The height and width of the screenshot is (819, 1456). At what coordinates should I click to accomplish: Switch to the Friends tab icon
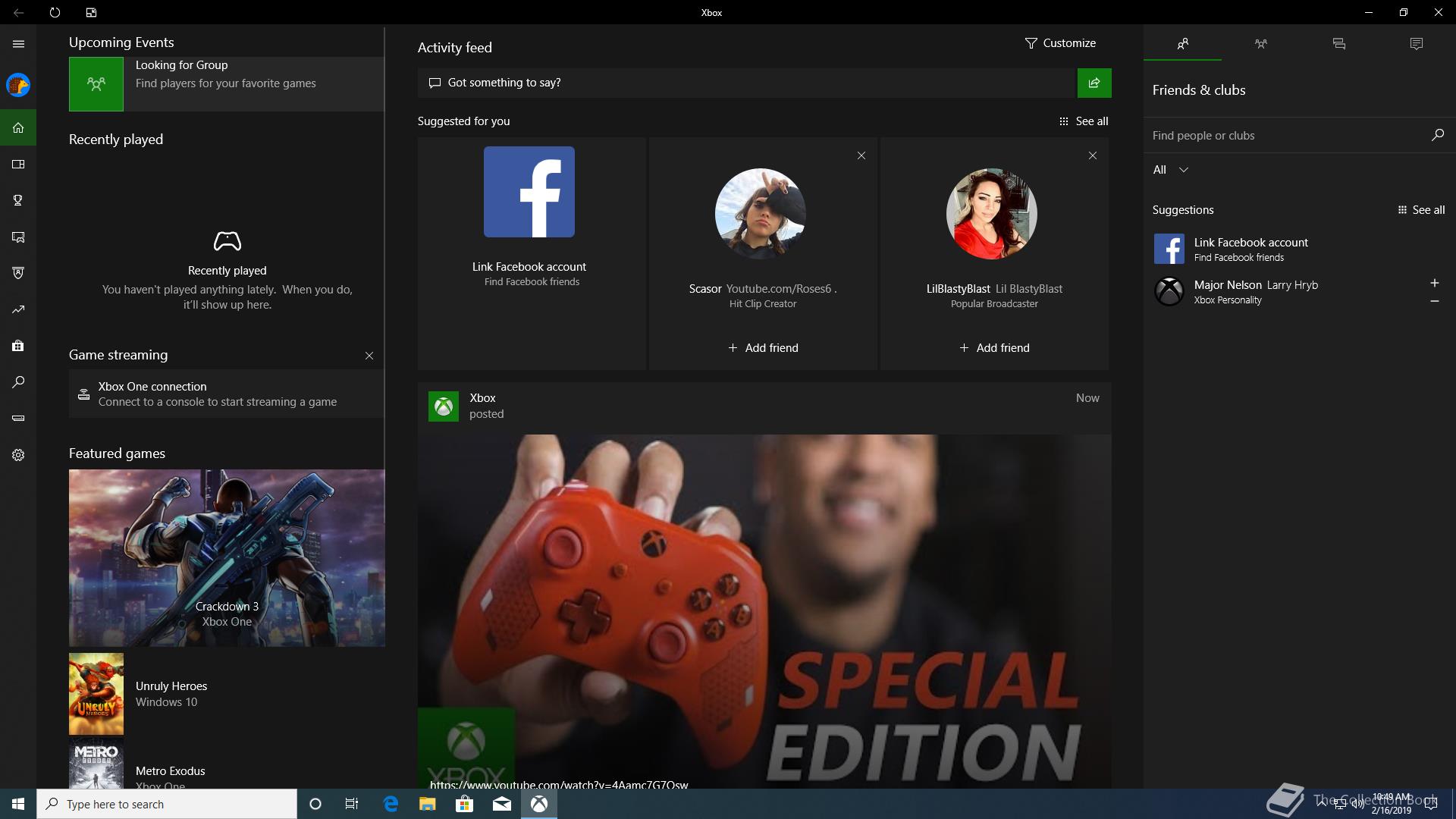pos(1182,44)
